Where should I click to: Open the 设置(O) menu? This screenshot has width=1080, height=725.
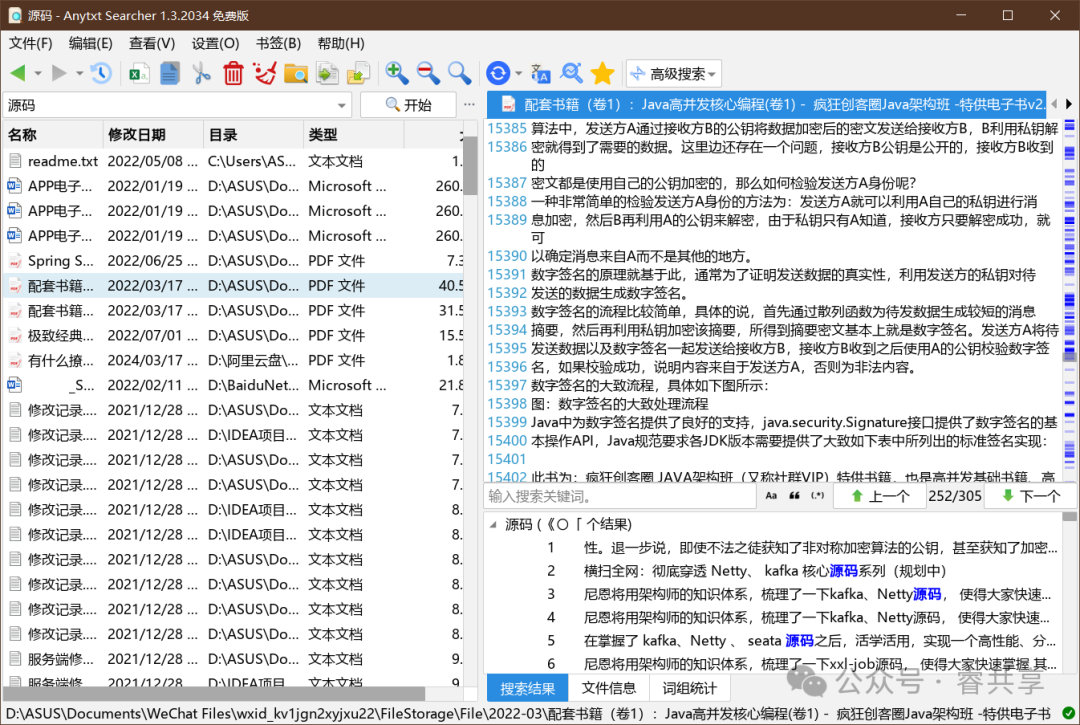pyautogui.click(x=216, y=43)
